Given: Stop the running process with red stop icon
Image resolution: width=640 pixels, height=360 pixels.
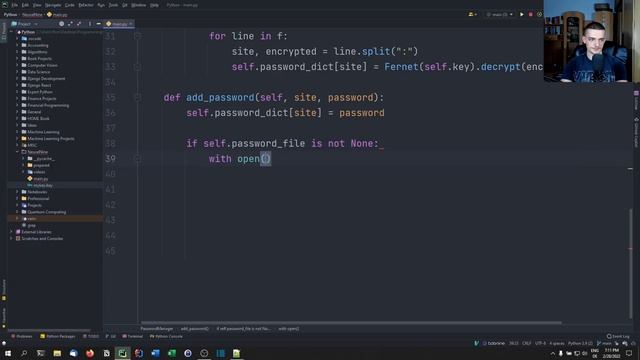Looking at the screenshot, I should tap(531, 14).
